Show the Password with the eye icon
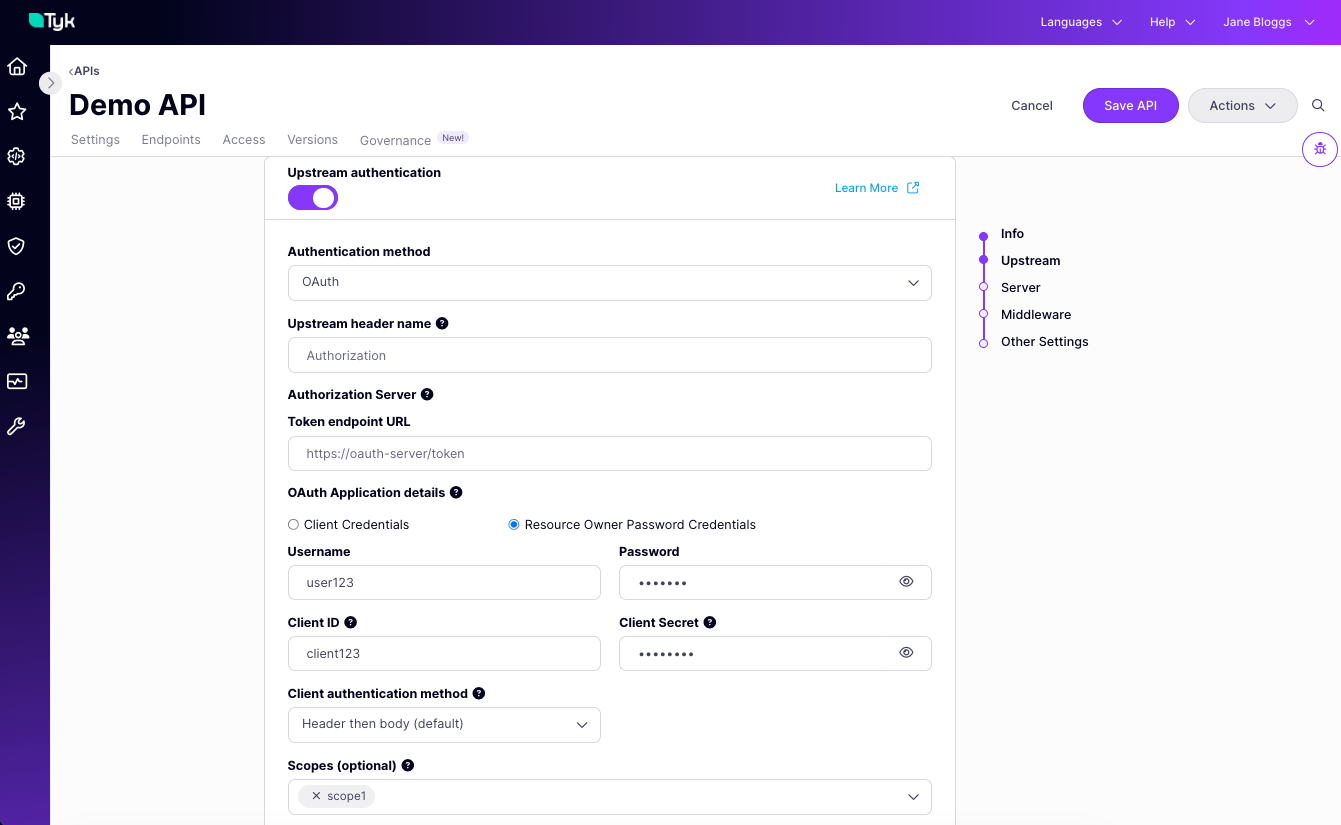The height and width of the screenshot is (825, 1341). pos(906,581)
